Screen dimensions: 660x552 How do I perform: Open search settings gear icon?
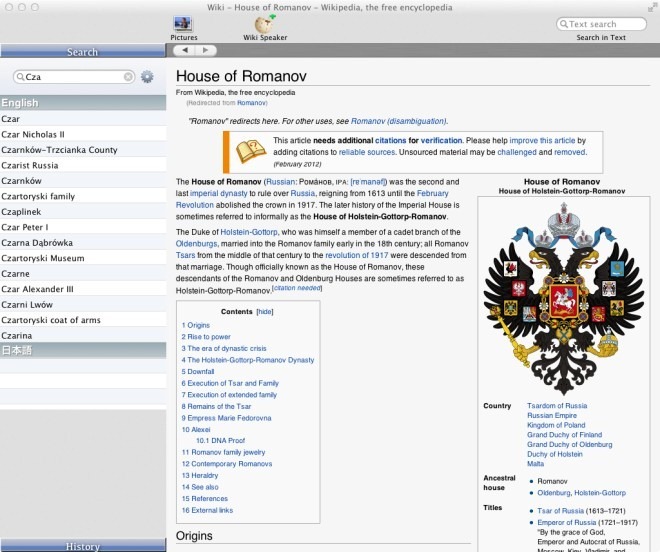[x=147, y=77]
